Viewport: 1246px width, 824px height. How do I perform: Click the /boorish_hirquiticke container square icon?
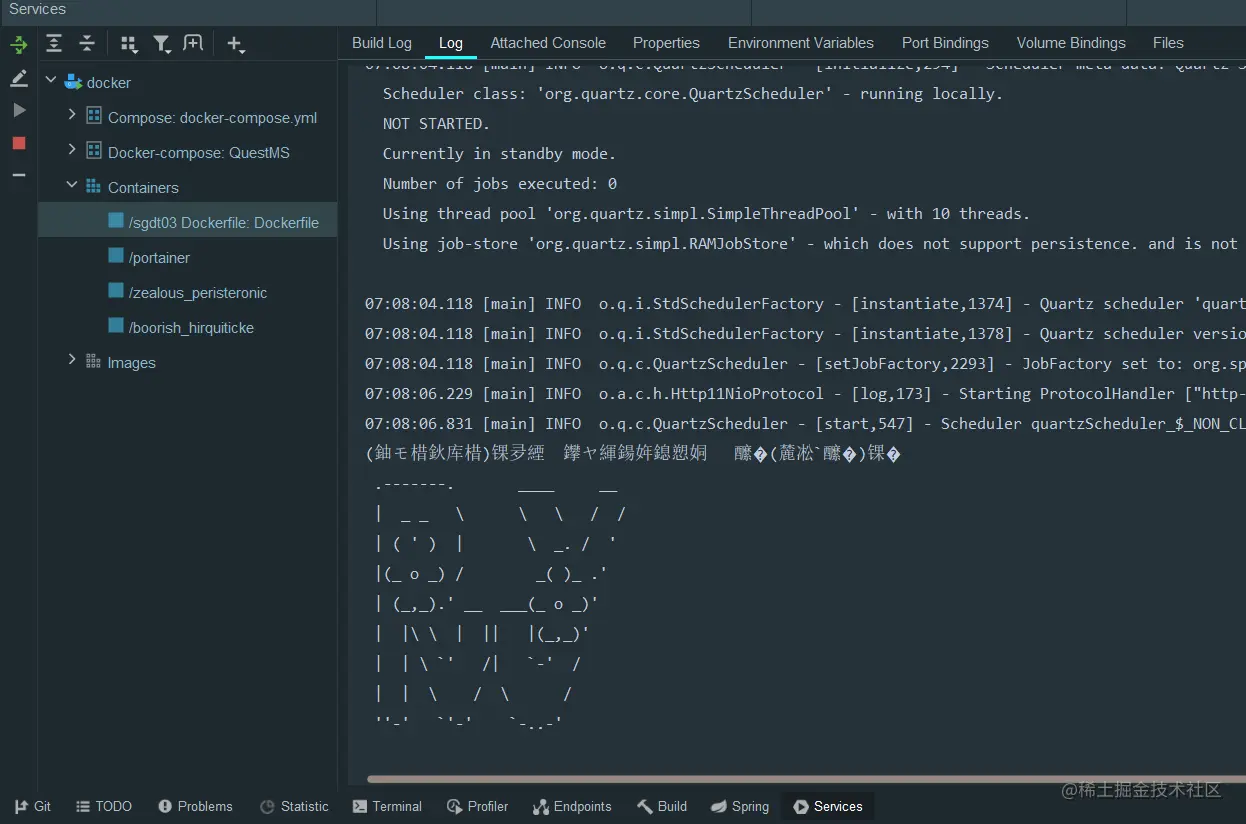coord(116,326)
